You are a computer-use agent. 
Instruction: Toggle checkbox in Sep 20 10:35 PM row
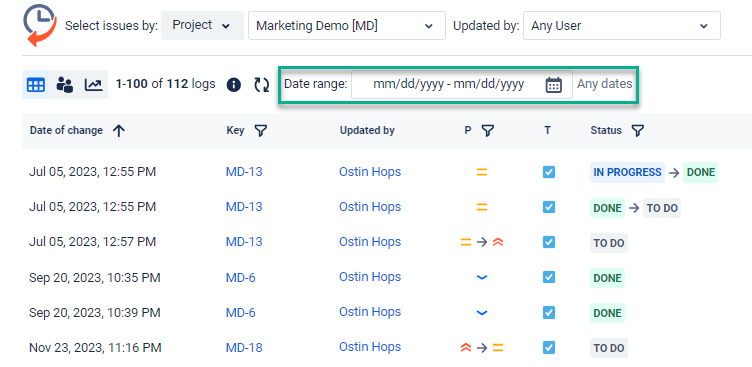pos(549,277)
